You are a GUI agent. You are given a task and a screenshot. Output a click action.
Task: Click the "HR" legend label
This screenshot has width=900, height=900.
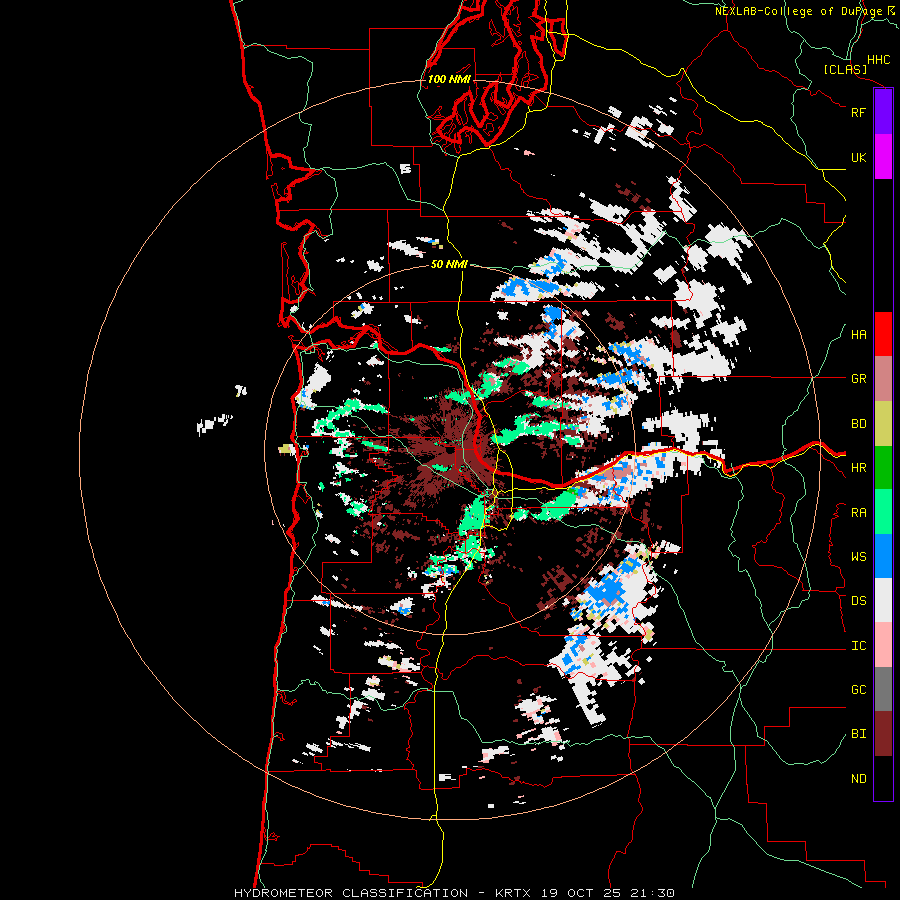pyautogui.click(x=858, y=468)
